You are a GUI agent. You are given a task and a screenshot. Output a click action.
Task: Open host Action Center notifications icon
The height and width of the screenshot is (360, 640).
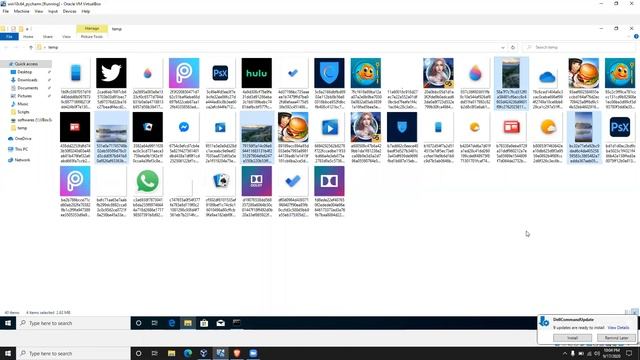pos(629,353)
